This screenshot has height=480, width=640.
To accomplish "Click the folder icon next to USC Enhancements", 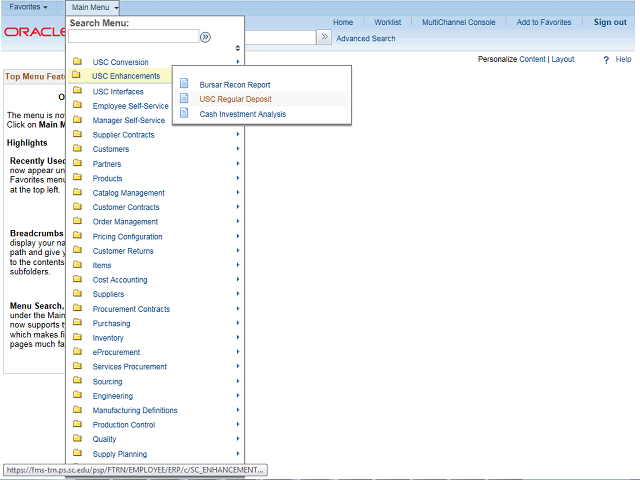I will pos(76,75).
